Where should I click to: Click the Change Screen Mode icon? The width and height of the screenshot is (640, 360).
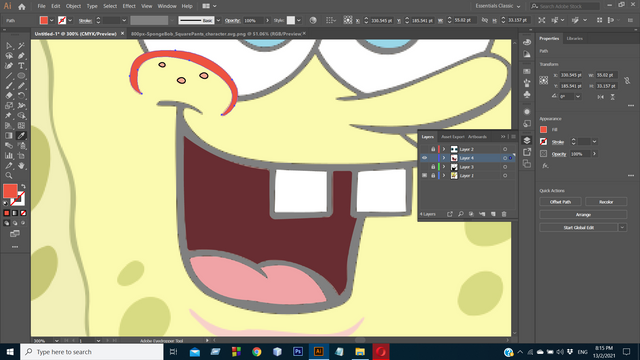point(15,234)
